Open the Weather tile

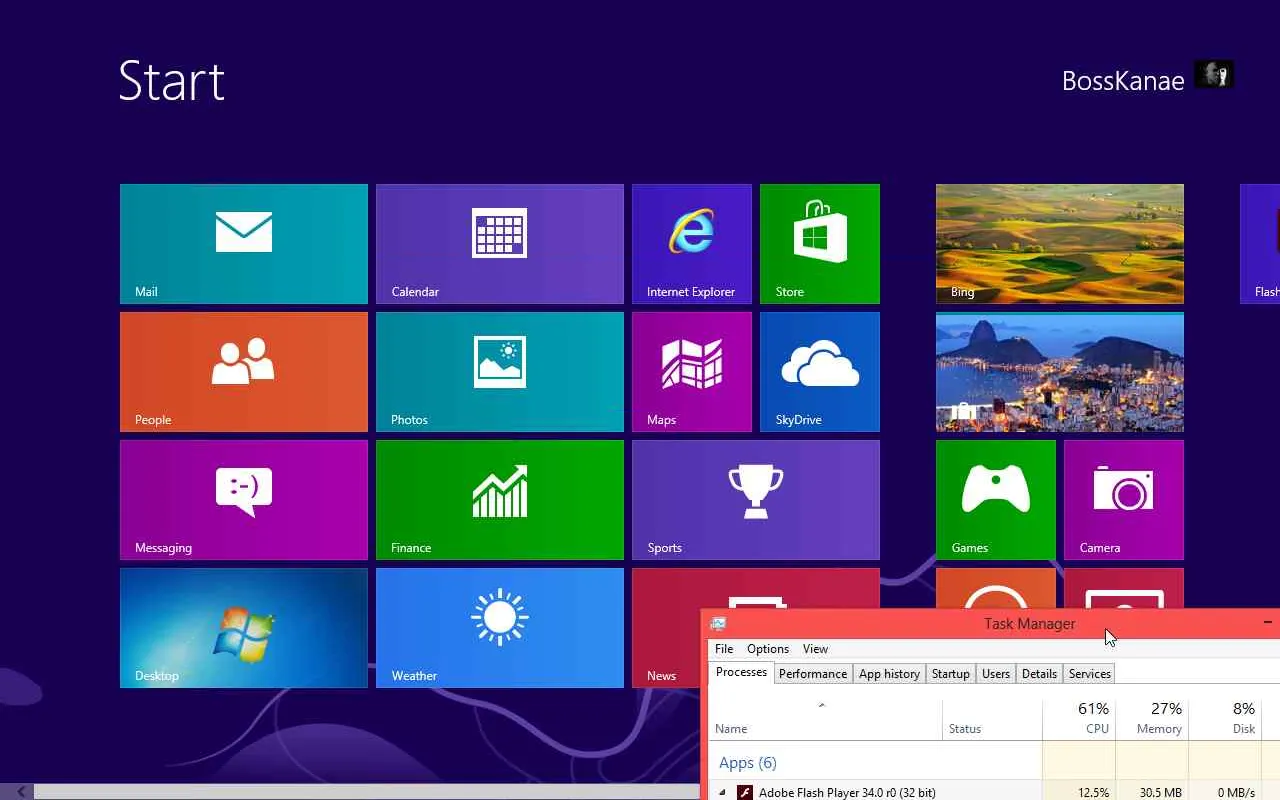(x=500, y=628)
